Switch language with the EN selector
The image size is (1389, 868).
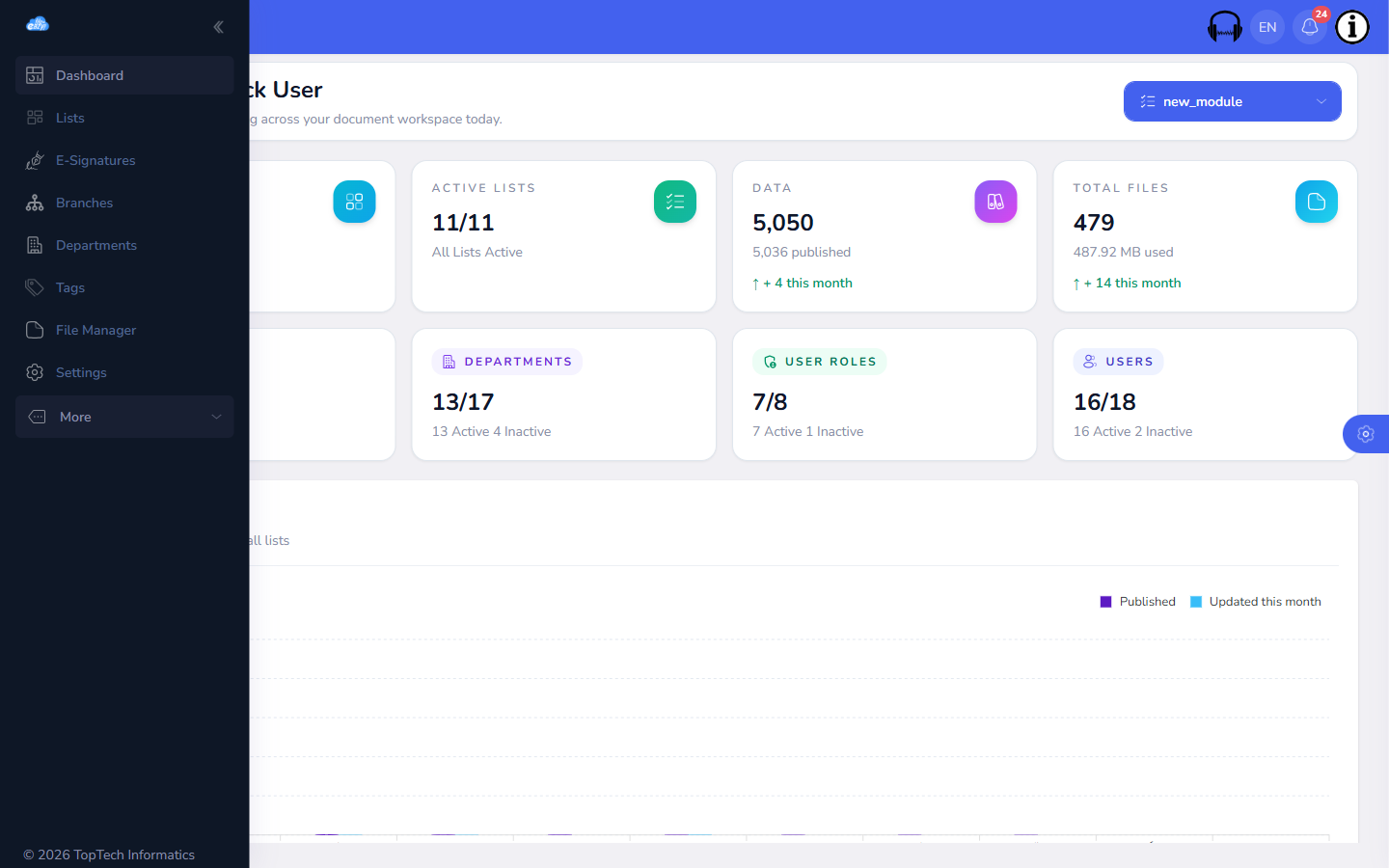(x=1267, y=27)
